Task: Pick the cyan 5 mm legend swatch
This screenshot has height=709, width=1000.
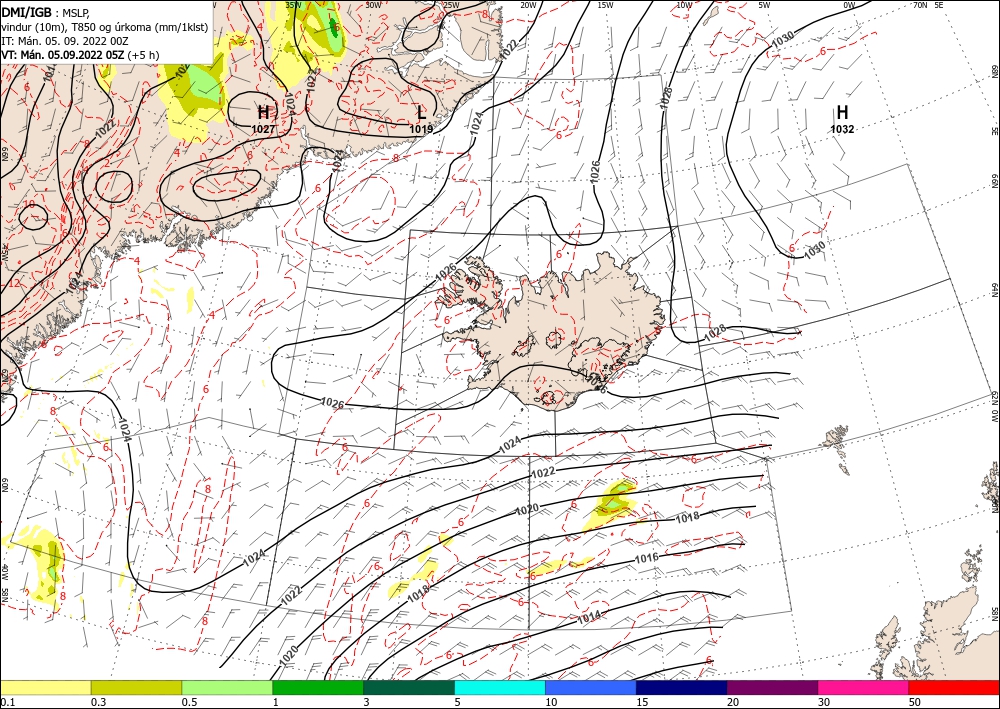Action: pyautogui.click(x=500, y=687)
